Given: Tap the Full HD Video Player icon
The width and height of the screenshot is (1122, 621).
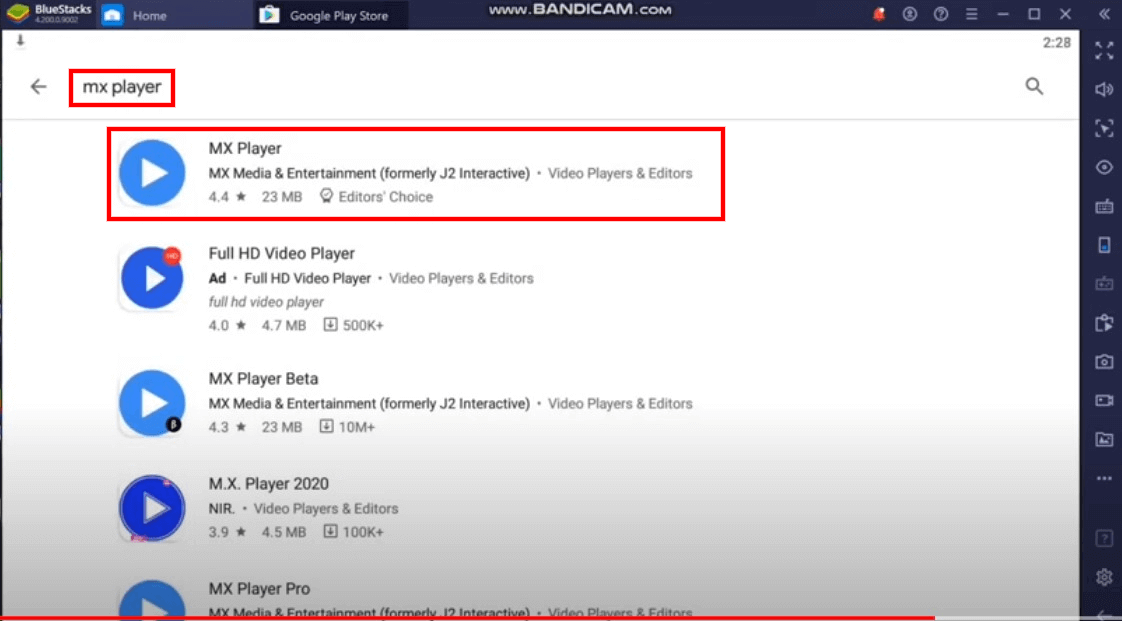Looking at the screenshot, I should click(x=152, y=278).
